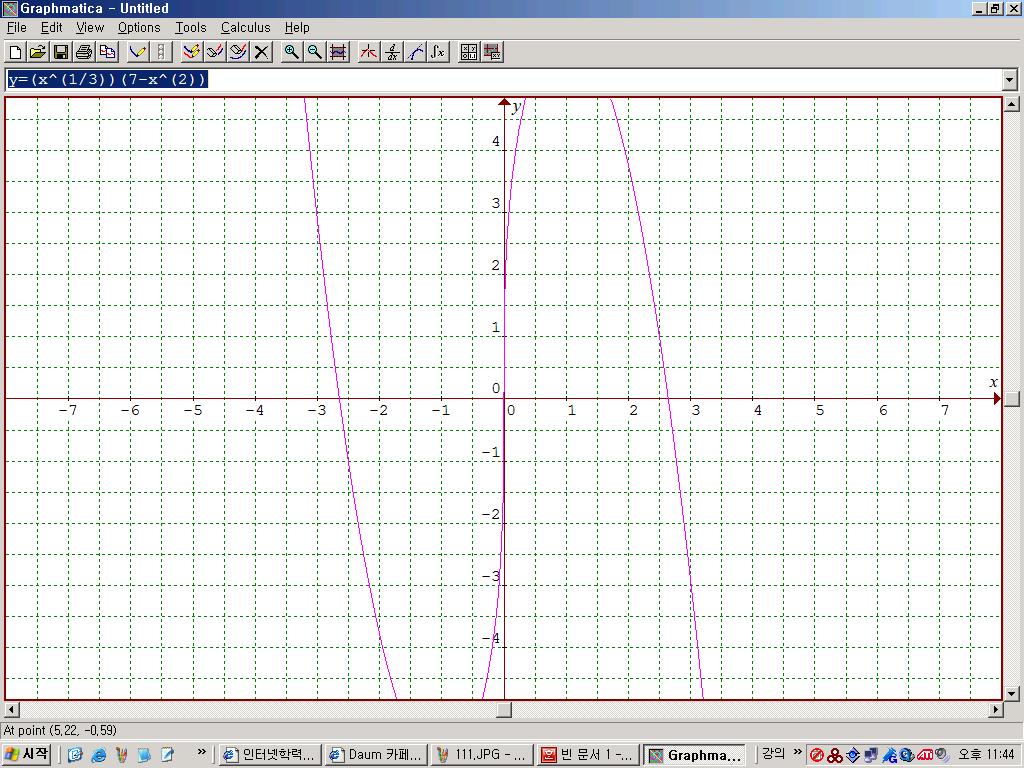Image resolution: width=1024 pixels, height=768 pixels.
Task: Open the Options menu
Action: pyautogui.click(x=139, y=27)
